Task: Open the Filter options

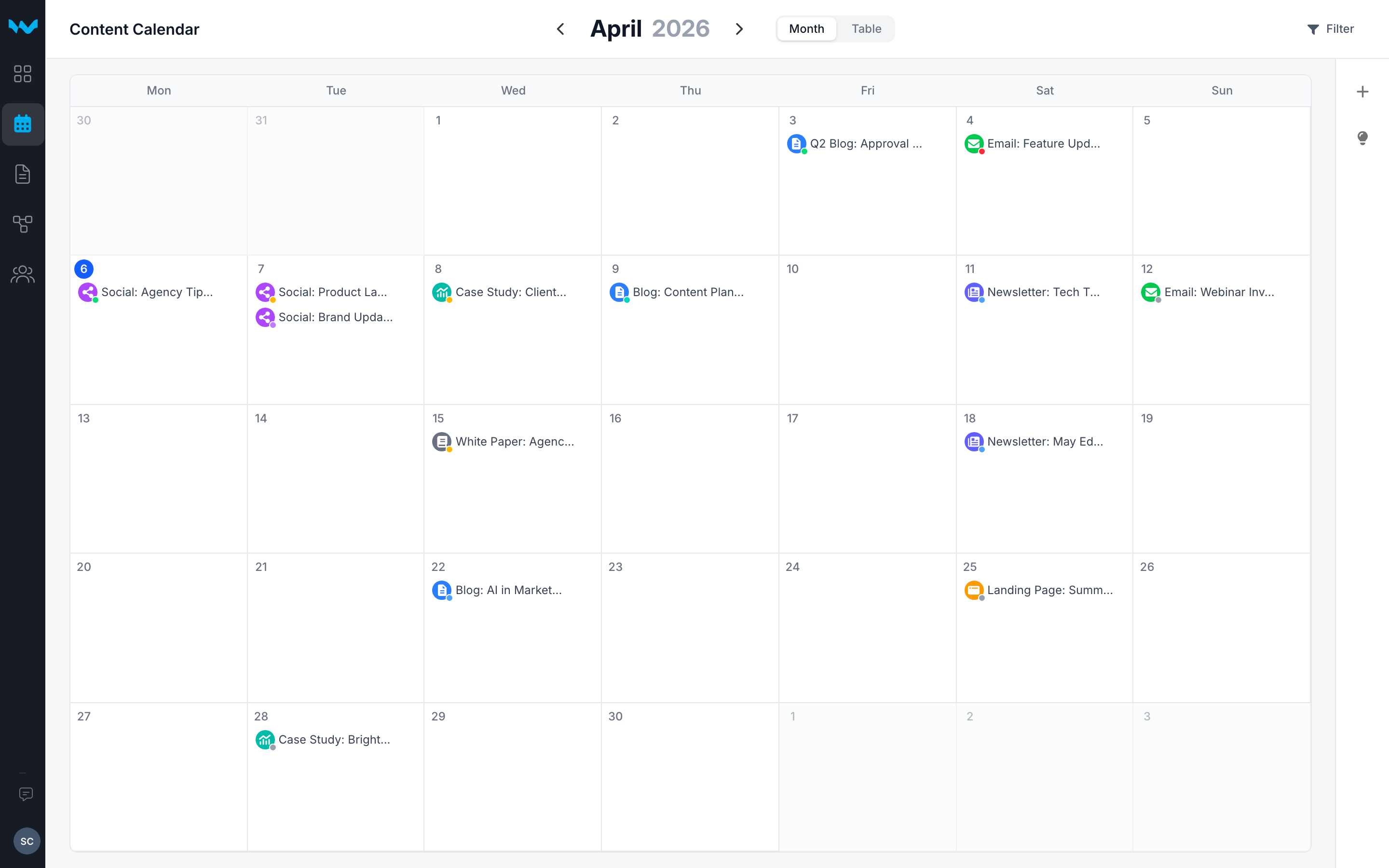Action: pos(1331,29)
